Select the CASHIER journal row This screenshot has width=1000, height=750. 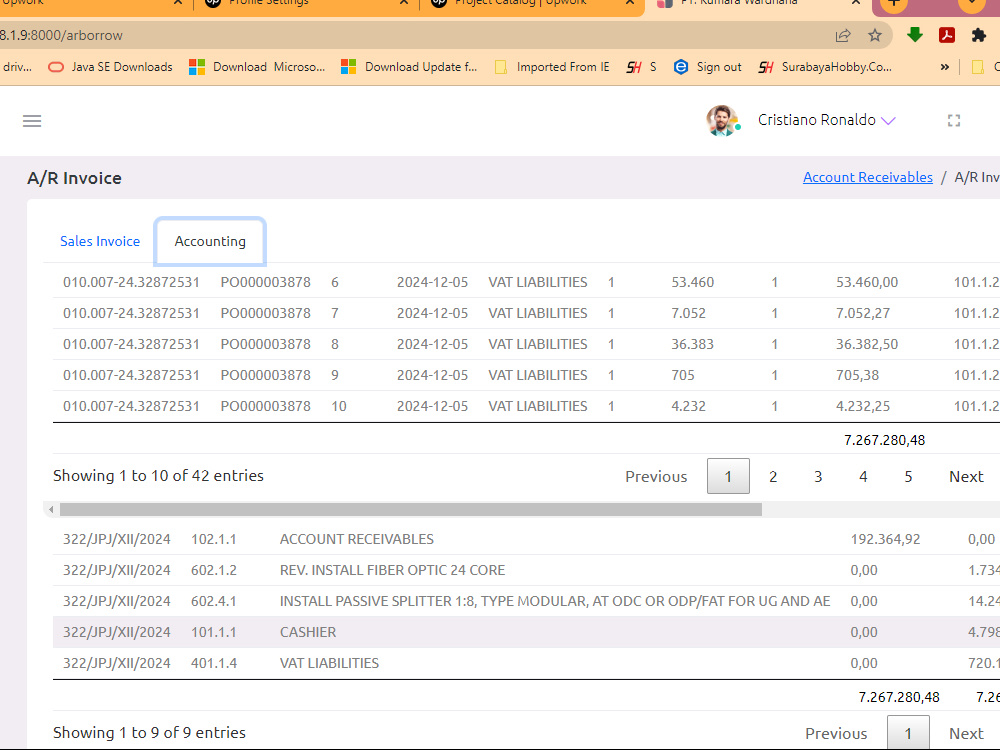pos(526,632)
